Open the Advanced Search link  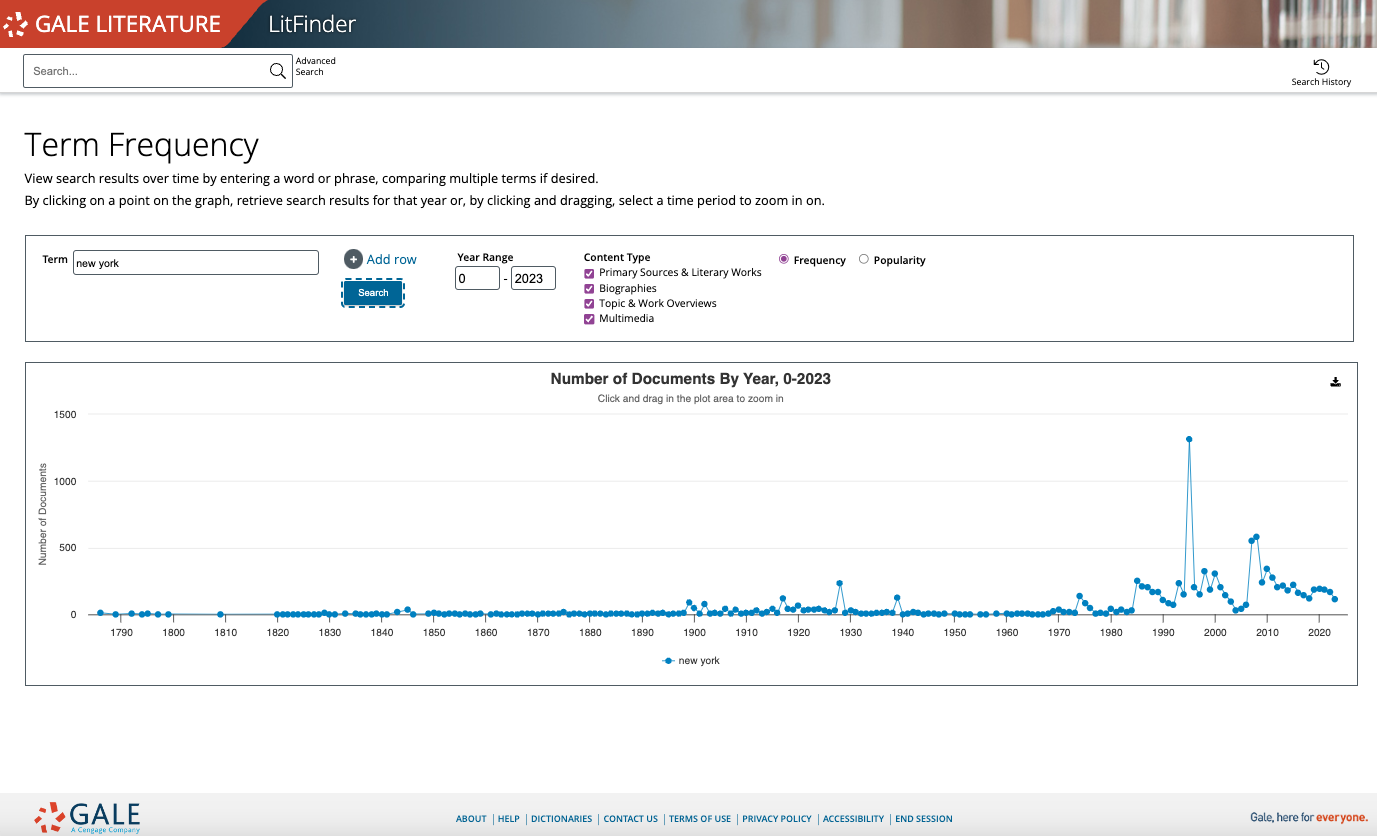[x=315, y=66]
